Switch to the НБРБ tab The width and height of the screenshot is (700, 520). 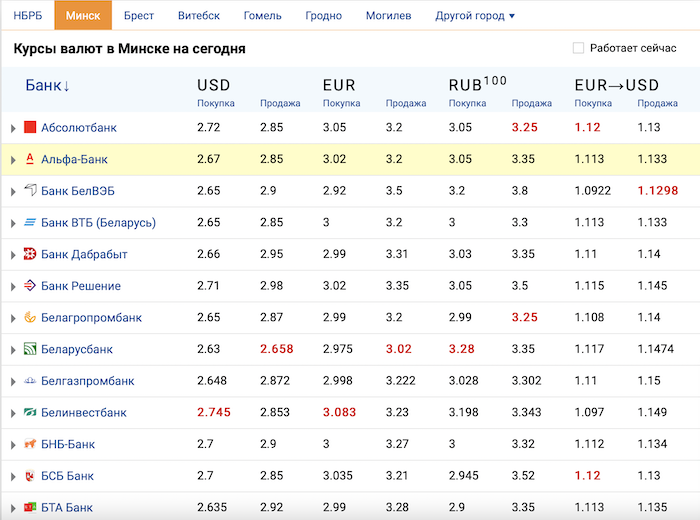[x=27, y=16]
